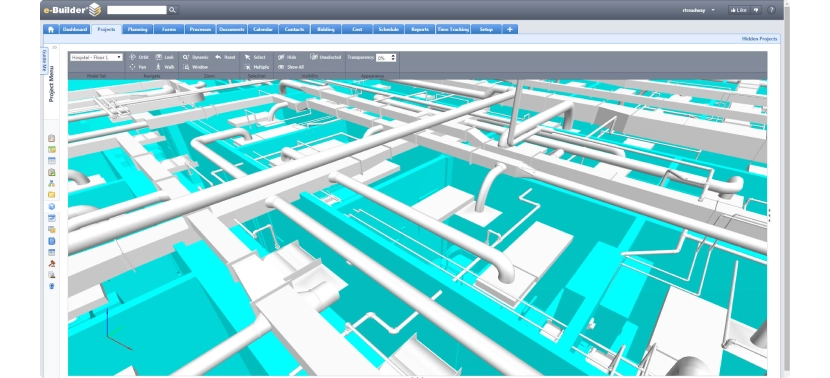Image resolution: width=830 pixels, height=378 pixels.
Task: Click the blue 3D cube model icon in sidebar
Action: pyautogui.click(x=51, y=207)
